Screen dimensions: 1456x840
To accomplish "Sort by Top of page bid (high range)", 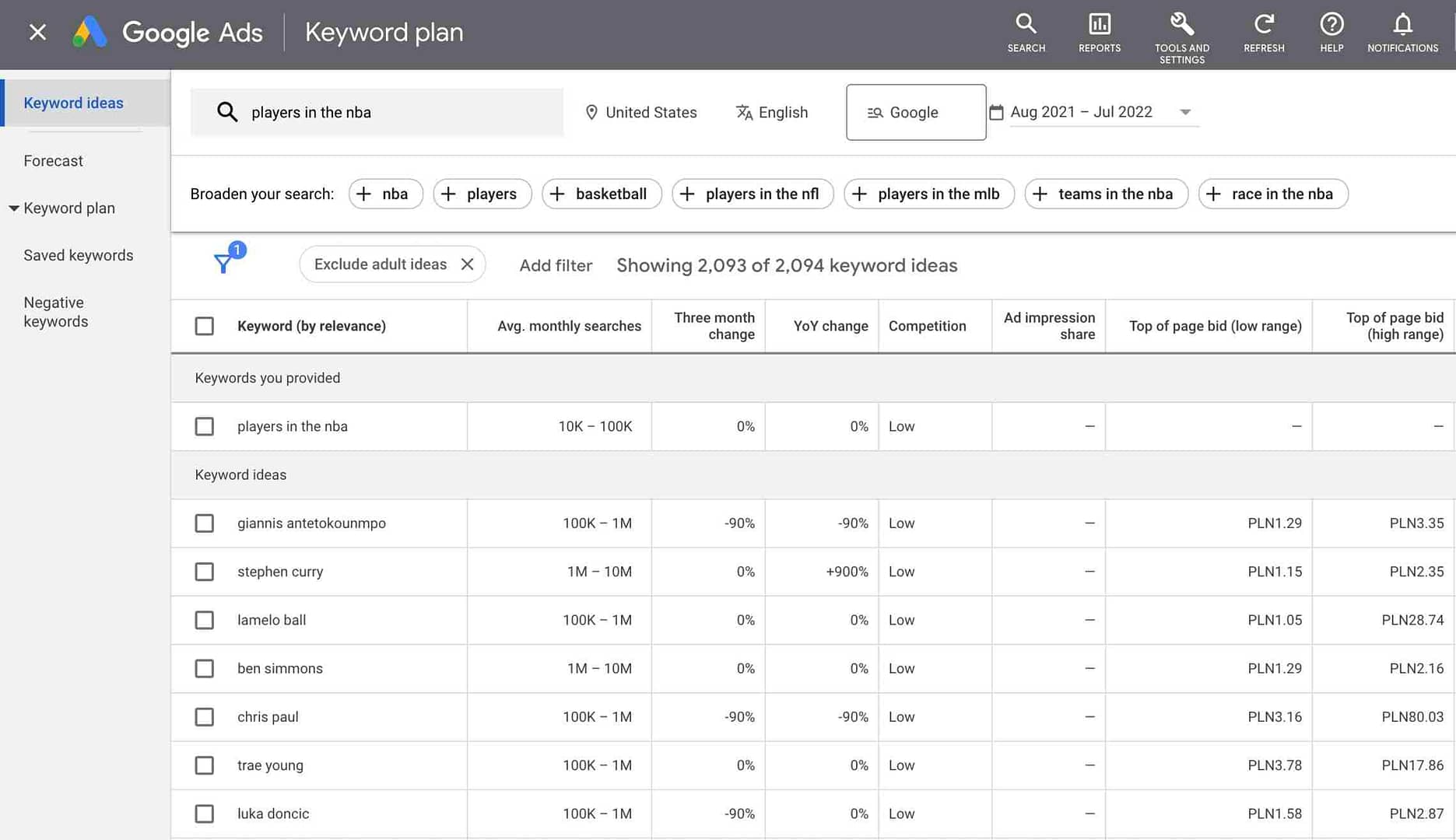I will tap(1395, 326).
